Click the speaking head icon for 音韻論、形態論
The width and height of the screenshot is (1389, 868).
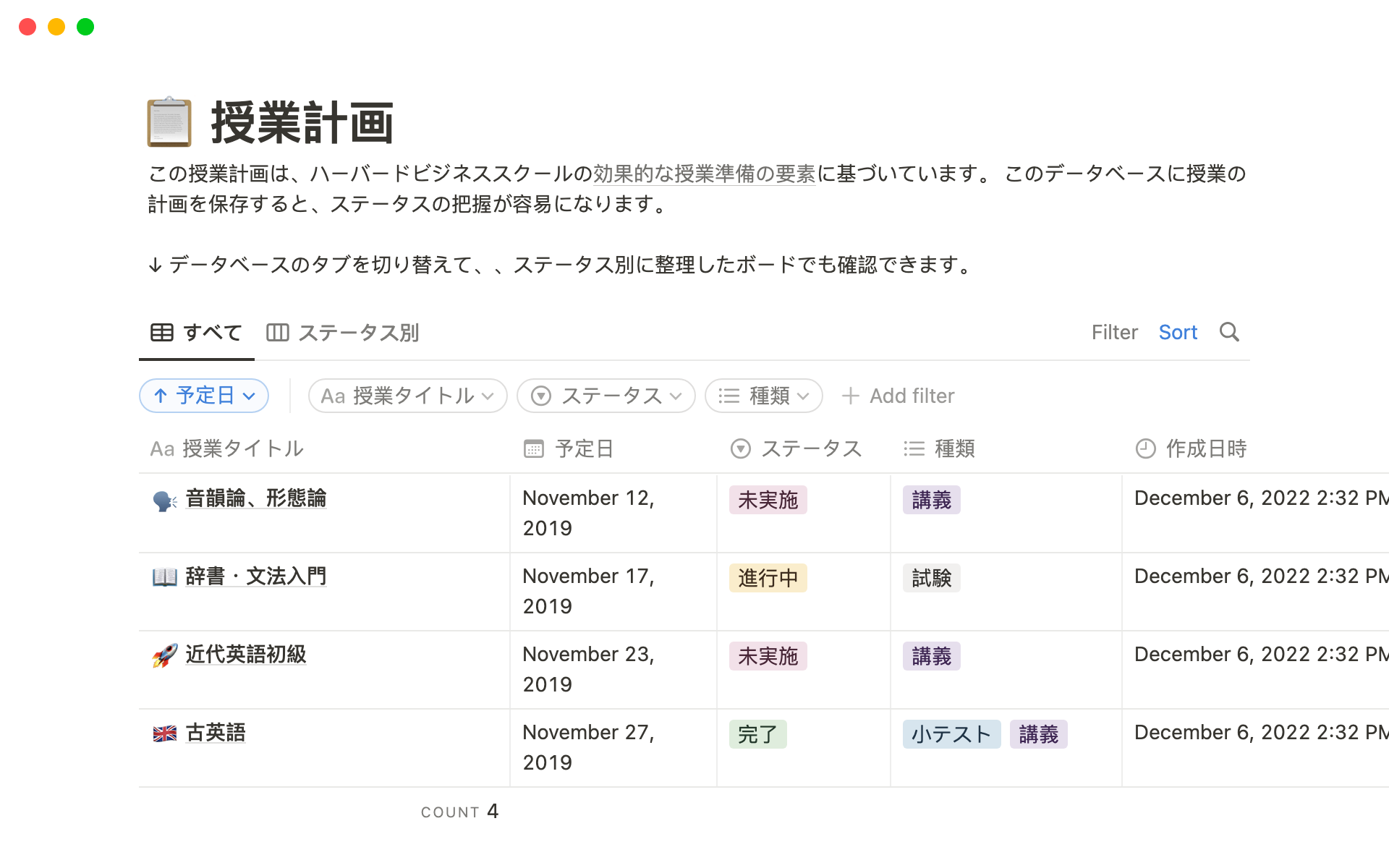165,500
